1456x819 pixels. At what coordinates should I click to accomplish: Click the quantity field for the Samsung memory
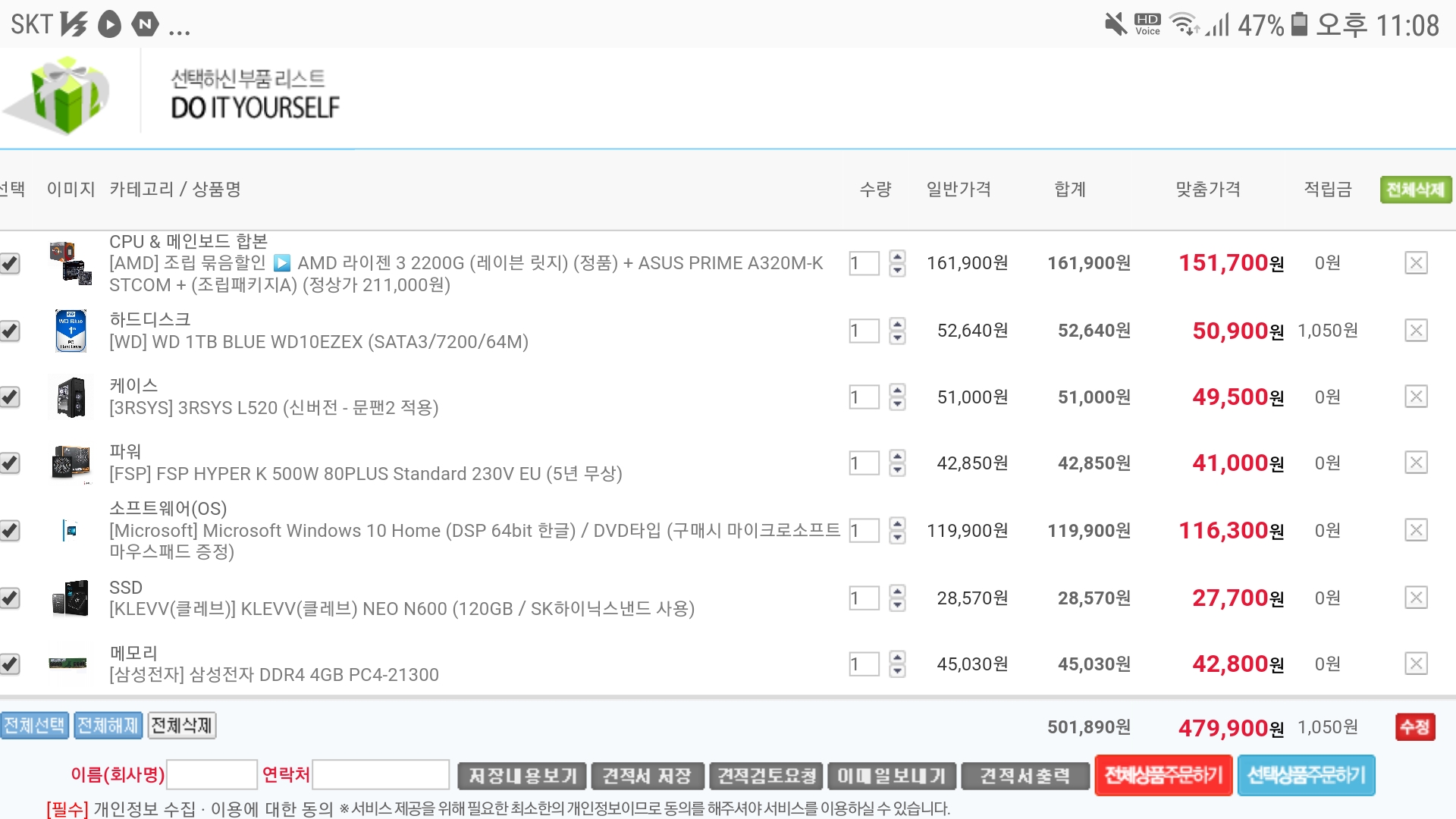pos(864,664)
